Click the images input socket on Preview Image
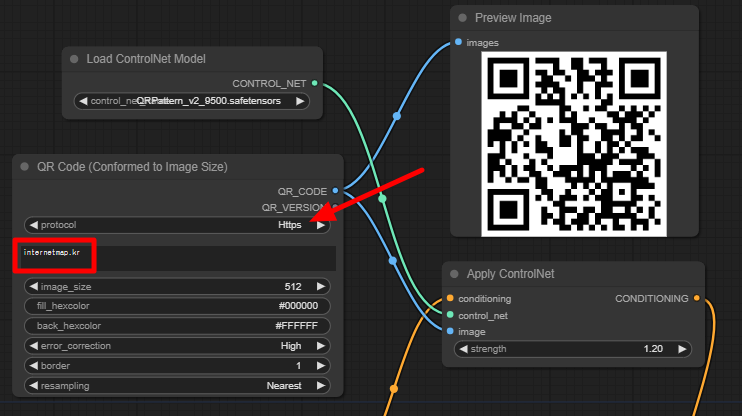 pos(458,42)
